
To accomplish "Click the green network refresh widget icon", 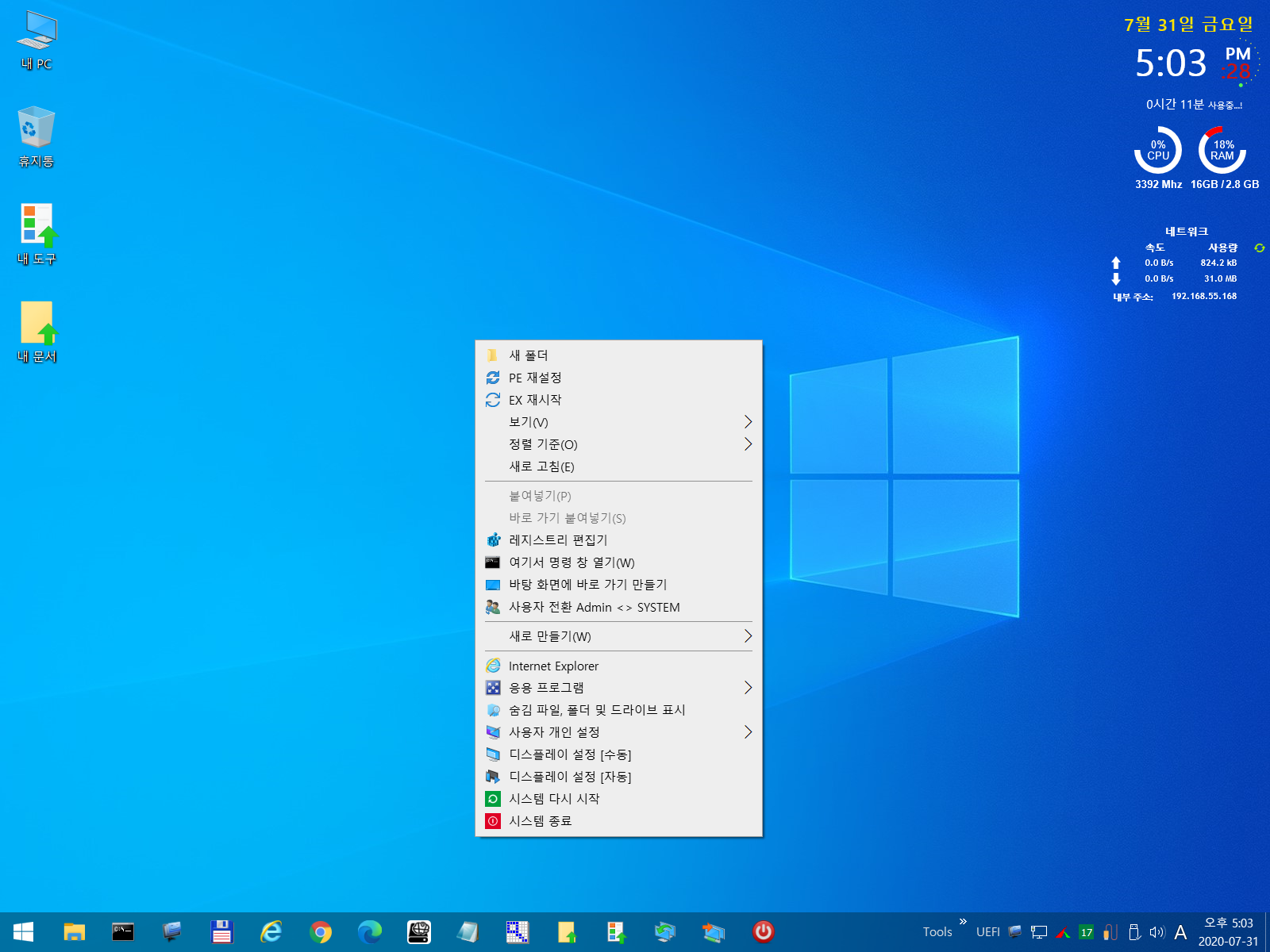I will [x=1260, y=248].
